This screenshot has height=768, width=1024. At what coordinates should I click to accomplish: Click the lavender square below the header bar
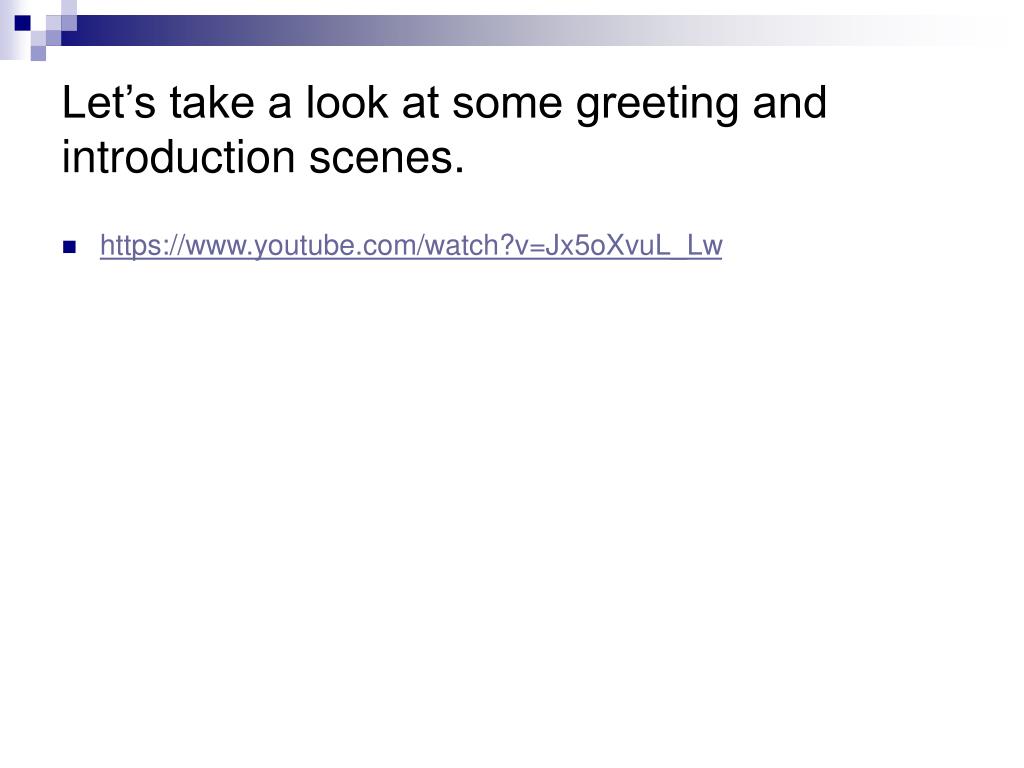pyautogui.click(x=38, y=53)
